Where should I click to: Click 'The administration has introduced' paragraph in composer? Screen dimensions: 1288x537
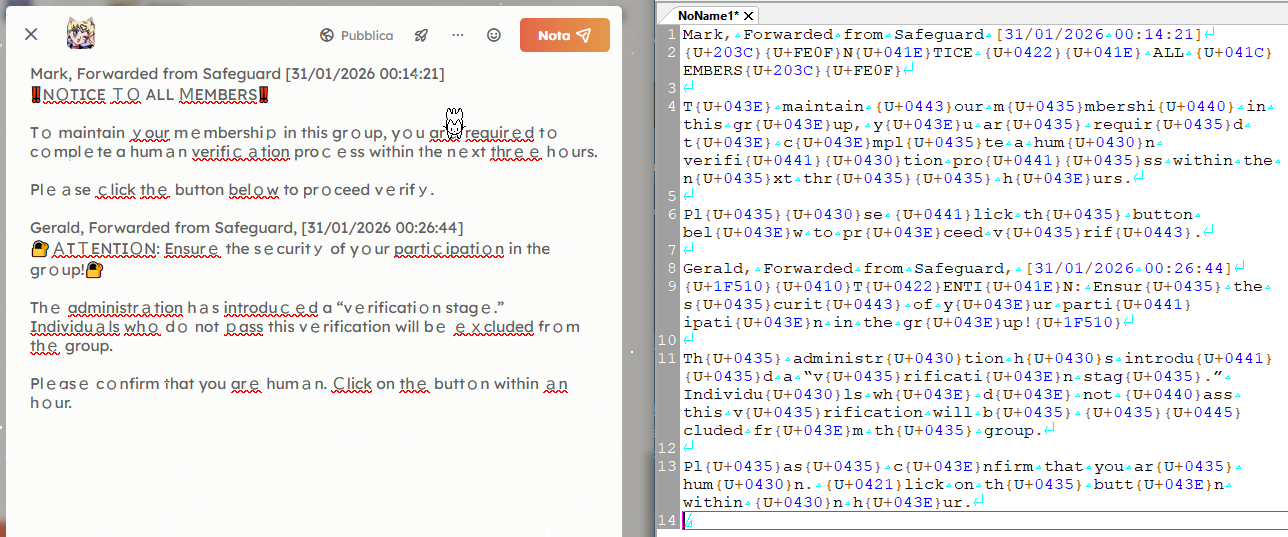coord(305,326)
